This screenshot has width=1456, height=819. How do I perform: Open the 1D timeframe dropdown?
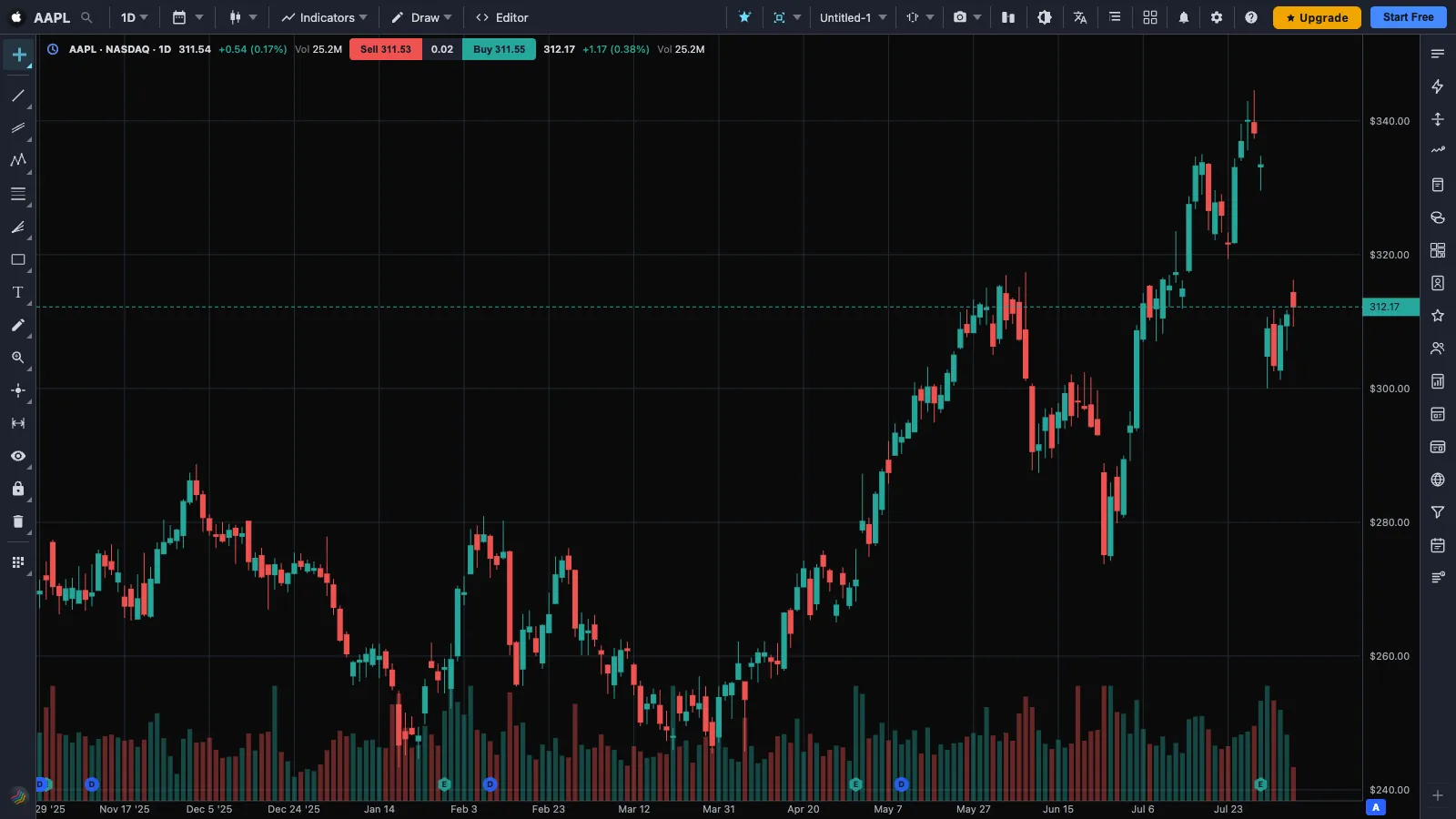pos(134,17)
